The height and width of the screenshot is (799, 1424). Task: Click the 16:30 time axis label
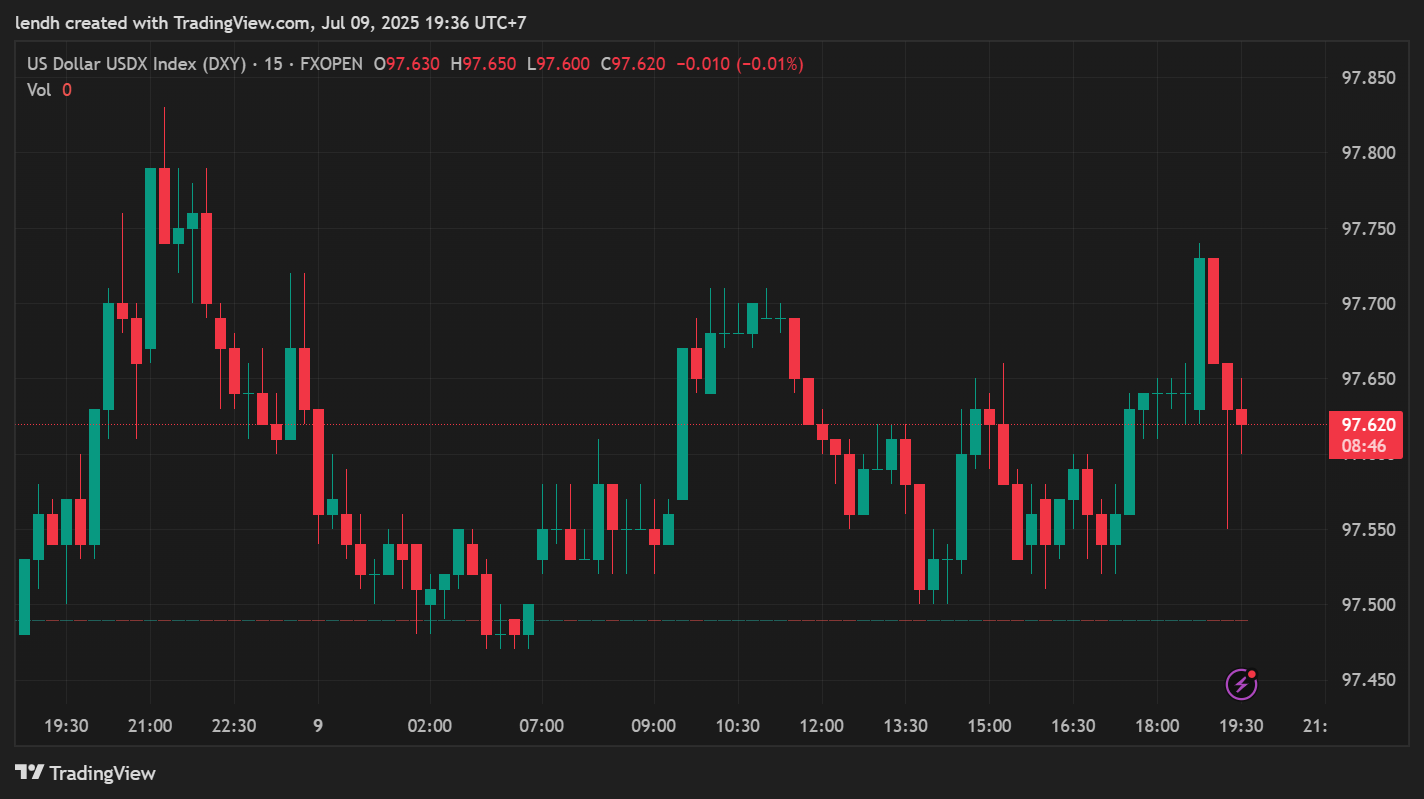pyautogui.click(x=1074, y=726)
